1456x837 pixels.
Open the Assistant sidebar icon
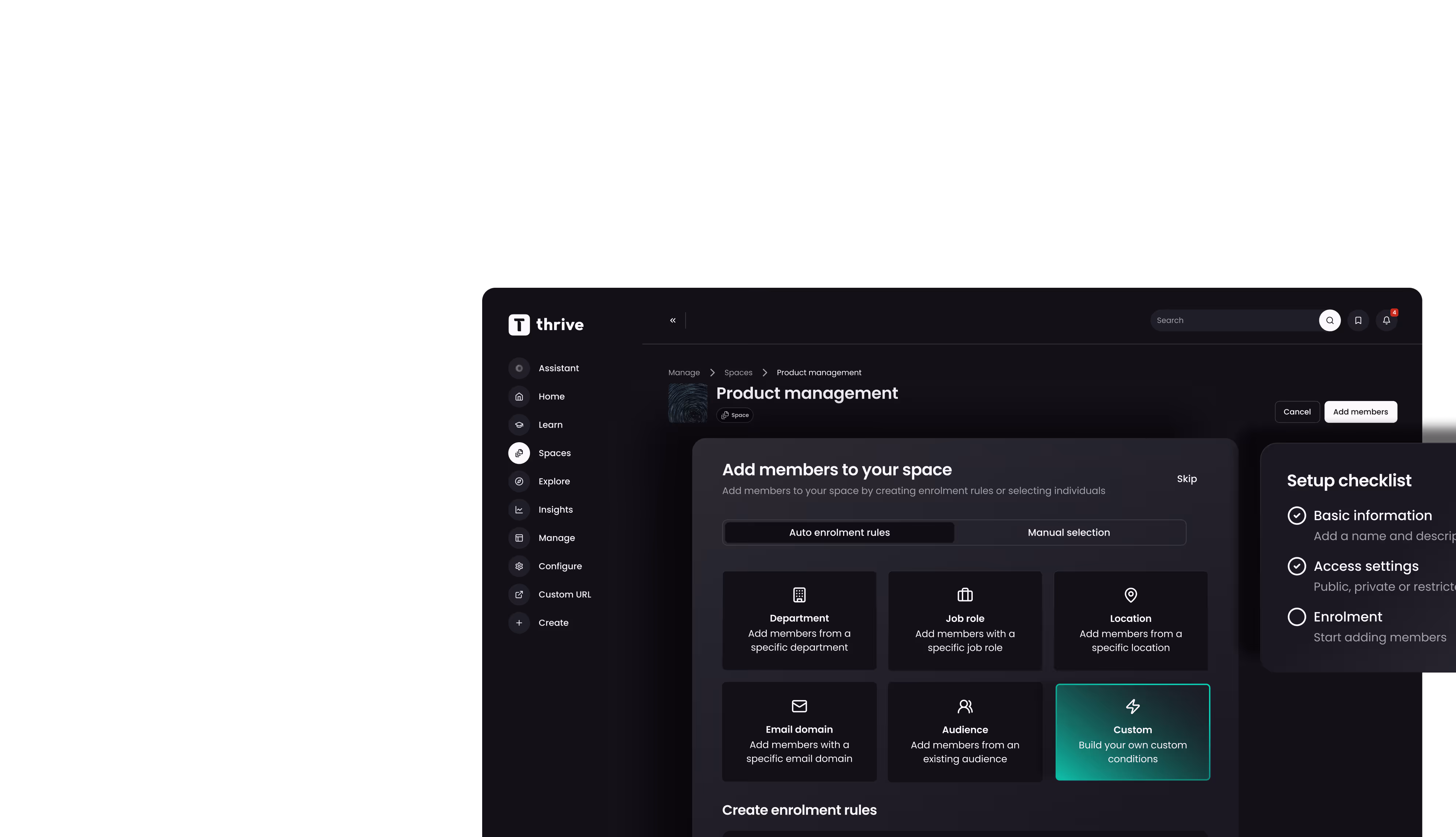pyautogui.click(x=519, y=368)
